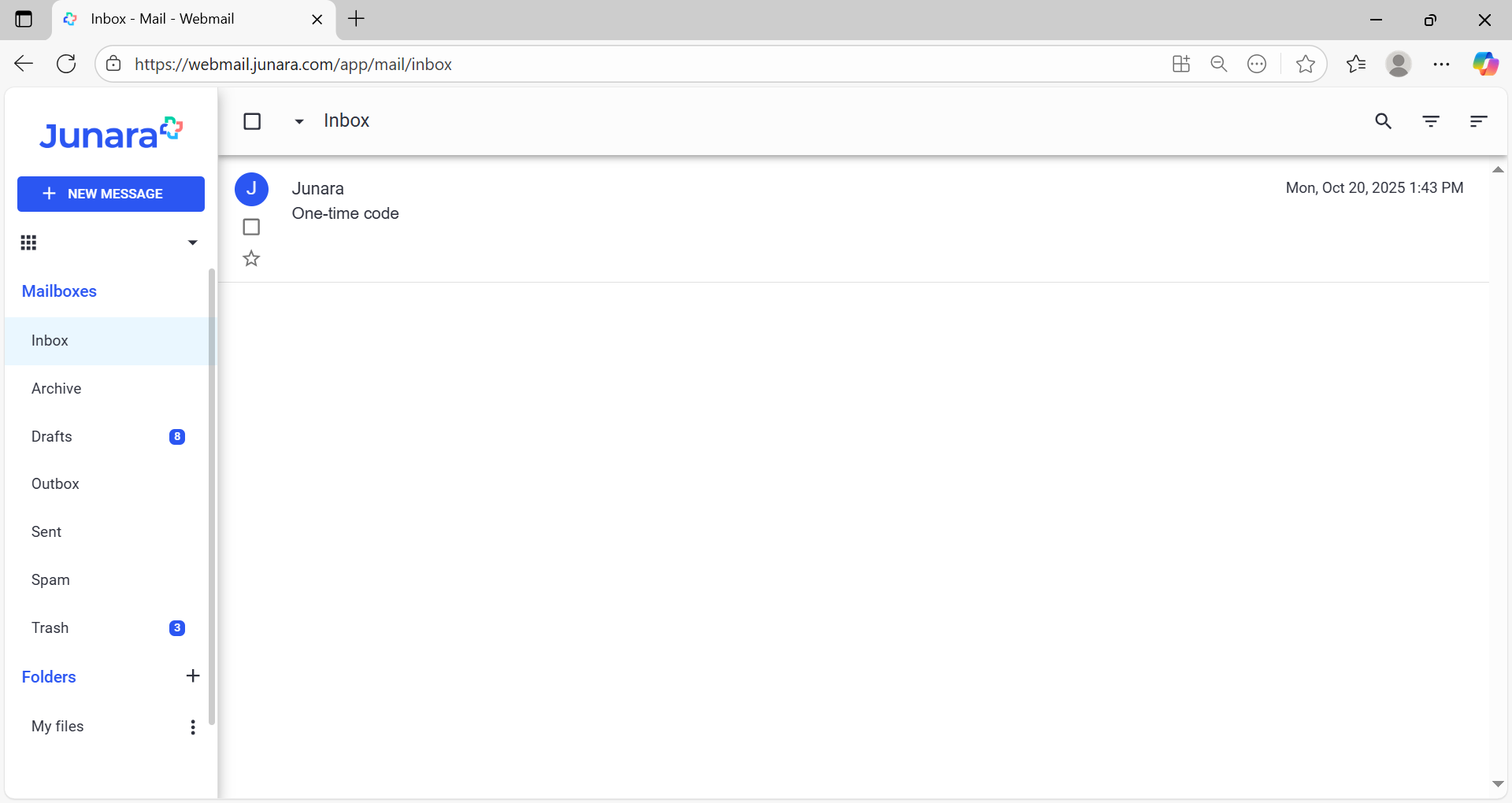Screen dimensions: 1512x803
Task: Open the Archive mailbox
Action: 107,389
